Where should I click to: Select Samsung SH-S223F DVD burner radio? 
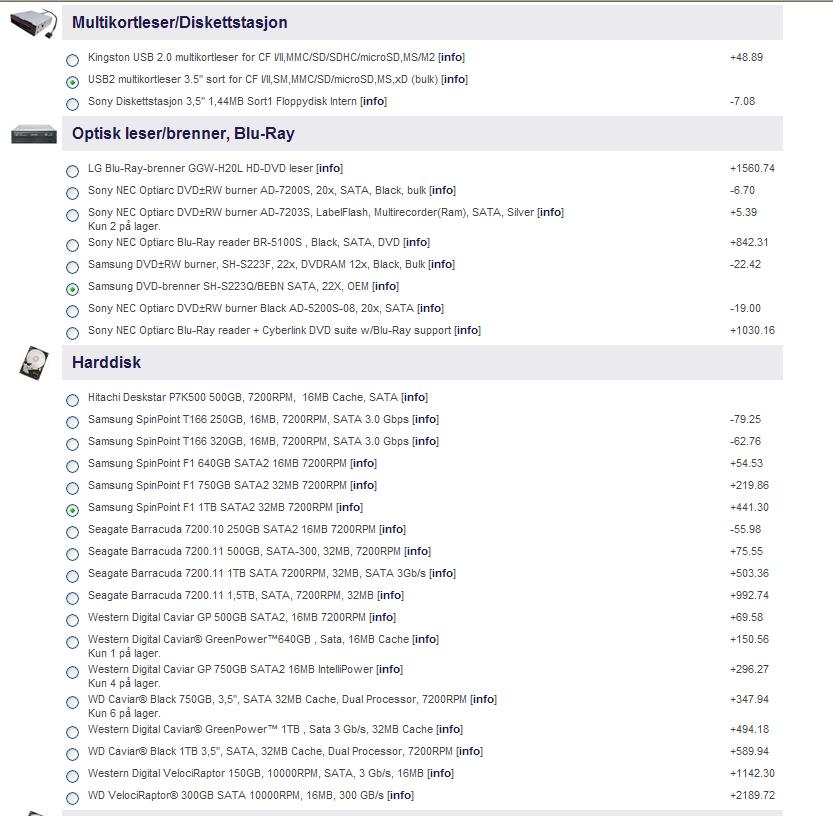(72, 267)
